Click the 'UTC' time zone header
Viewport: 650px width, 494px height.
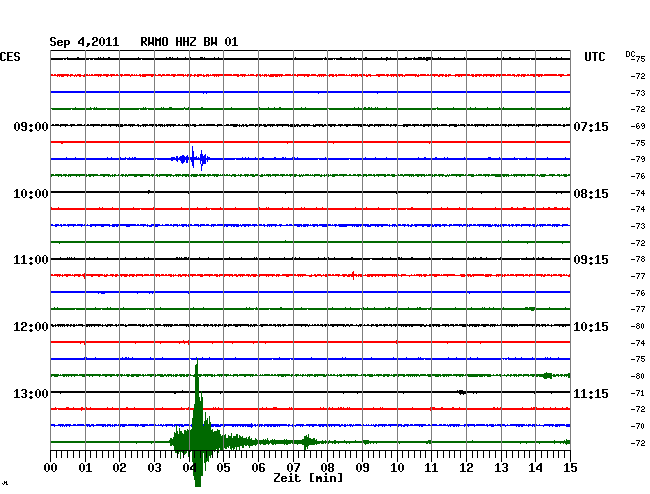click(594, 57)
